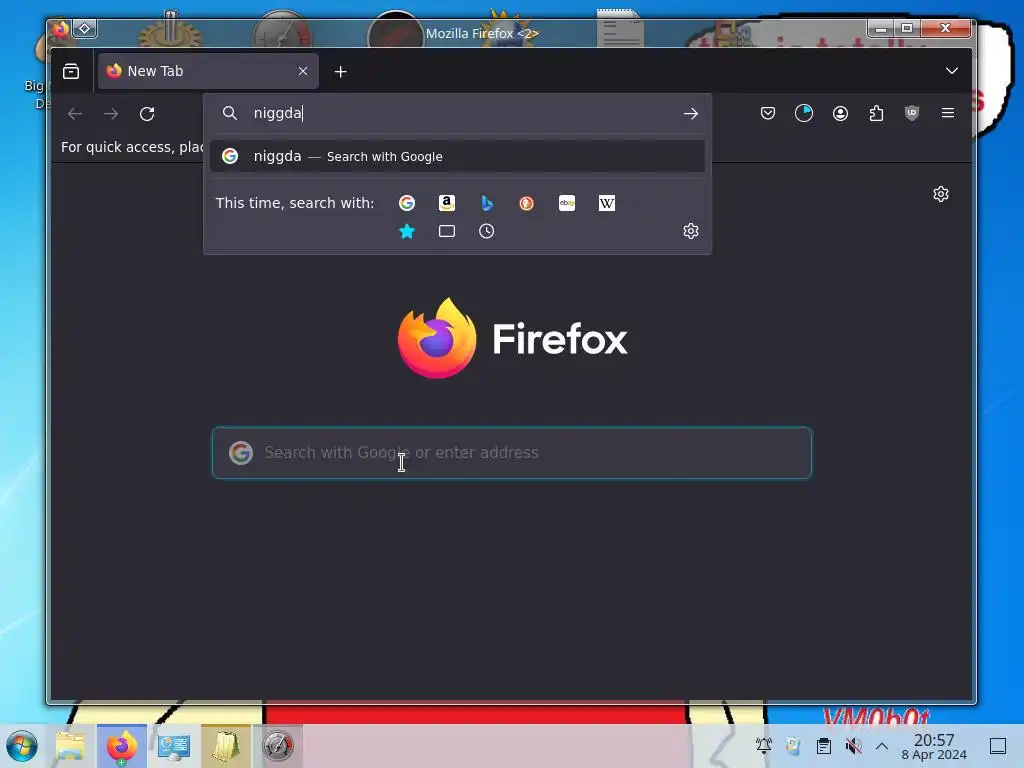The width and height of the screenshot is (1024, 768).
Task: Open search settings gear in dropdown
Action: (691, 231)
